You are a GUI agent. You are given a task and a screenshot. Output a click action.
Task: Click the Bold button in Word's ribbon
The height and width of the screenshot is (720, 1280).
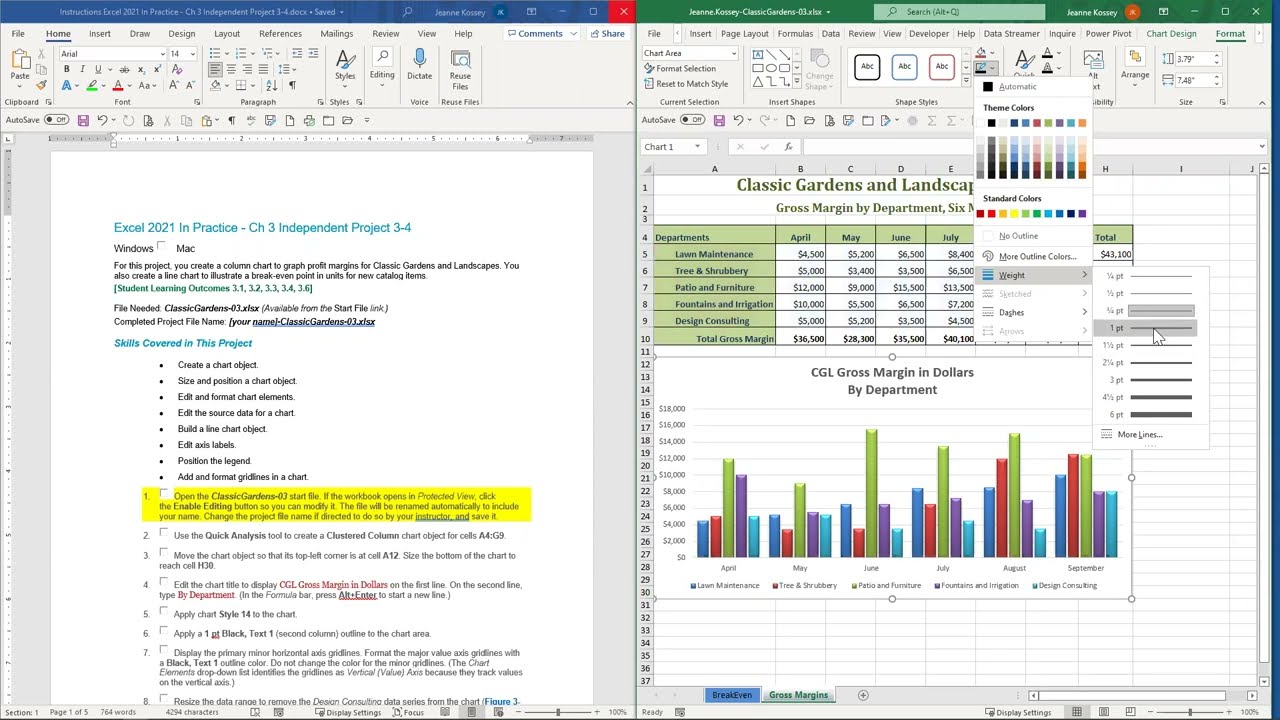coord(67,69)
